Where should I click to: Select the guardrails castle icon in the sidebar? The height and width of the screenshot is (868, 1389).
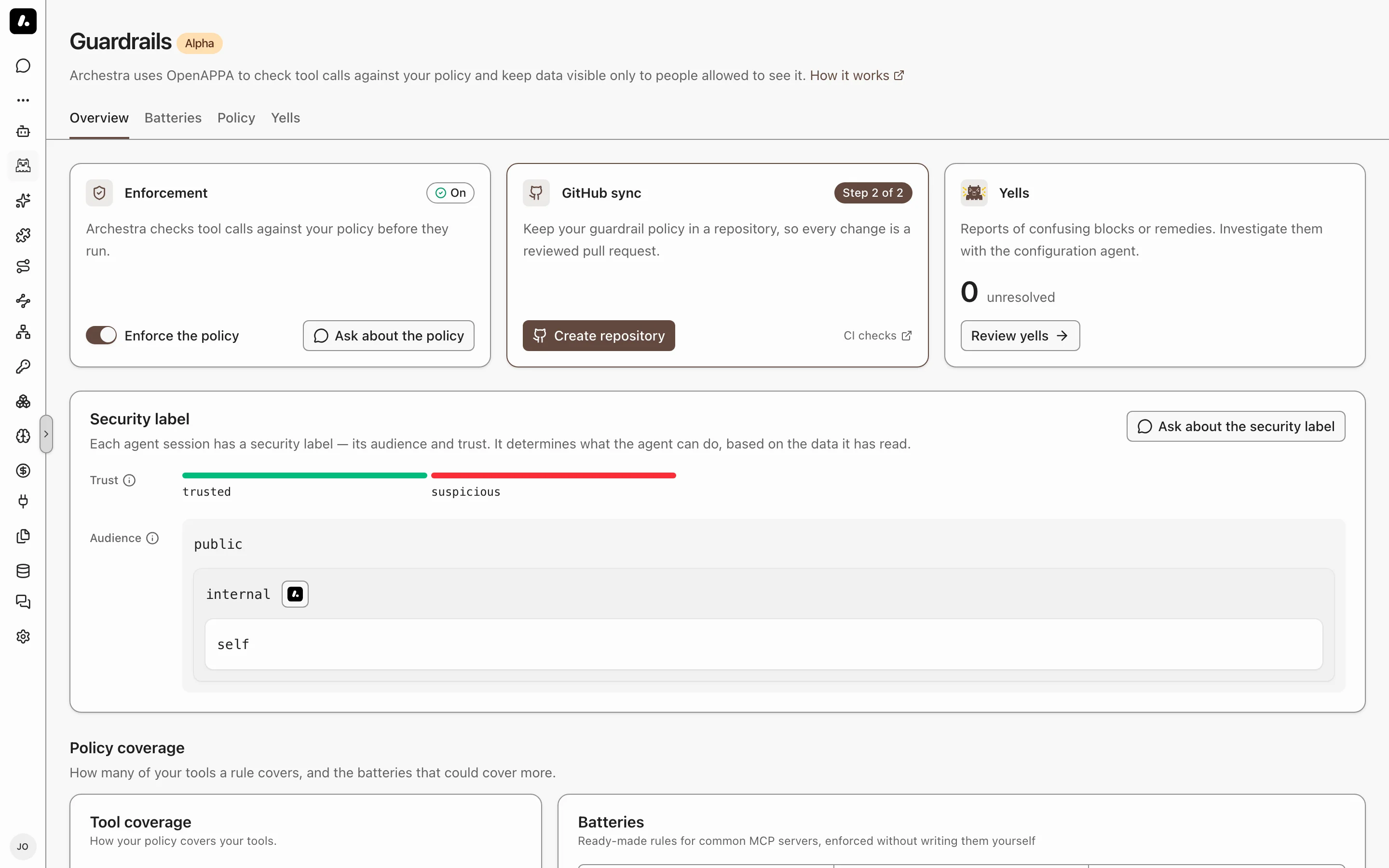coord(23,166)
